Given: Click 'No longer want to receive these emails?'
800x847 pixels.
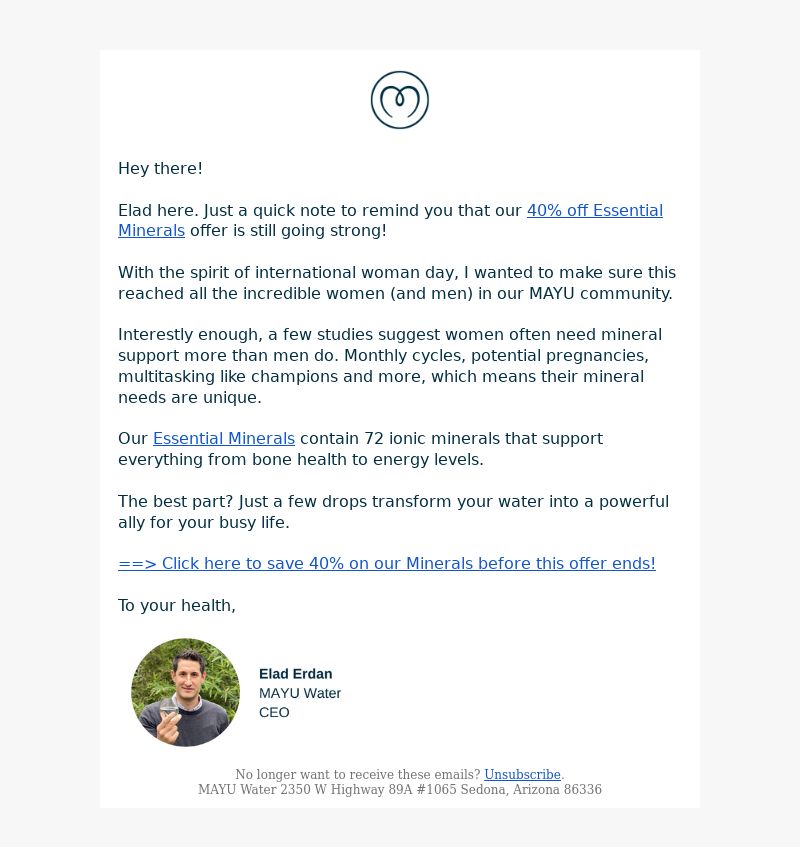Looking at the screenshot, I should click(x=358, y=774).
